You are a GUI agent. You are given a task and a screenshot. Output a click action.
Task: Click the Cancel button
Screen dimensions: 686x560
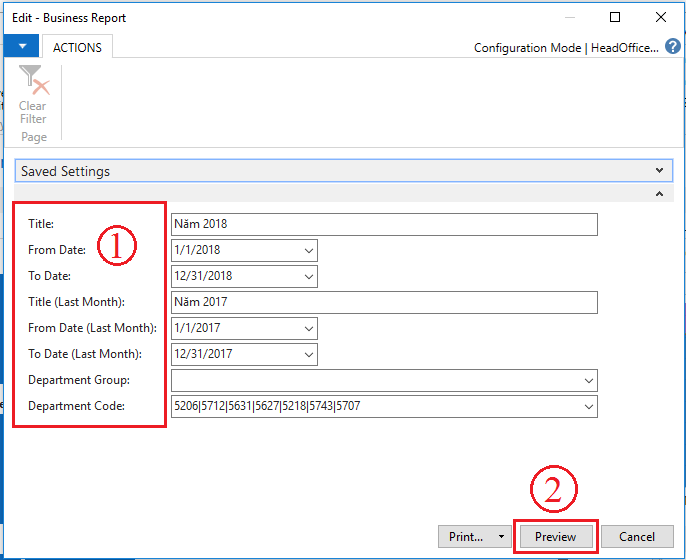[637, 537]
